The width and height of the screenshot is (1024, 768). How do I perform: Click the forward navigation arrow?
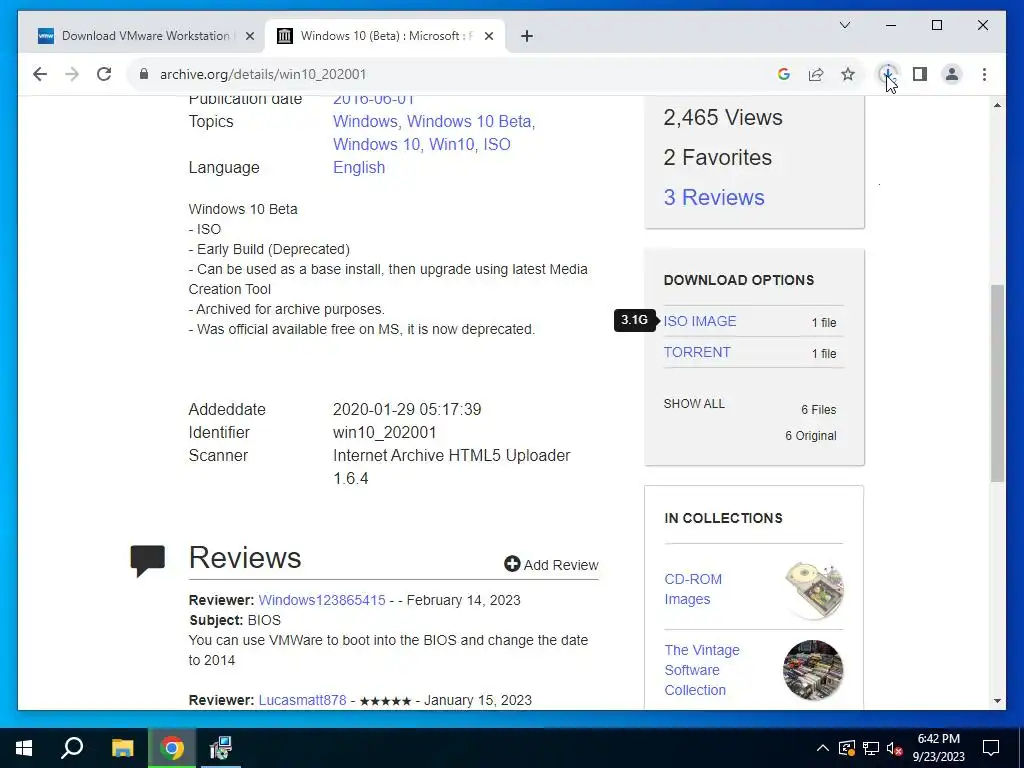(72, 74)
